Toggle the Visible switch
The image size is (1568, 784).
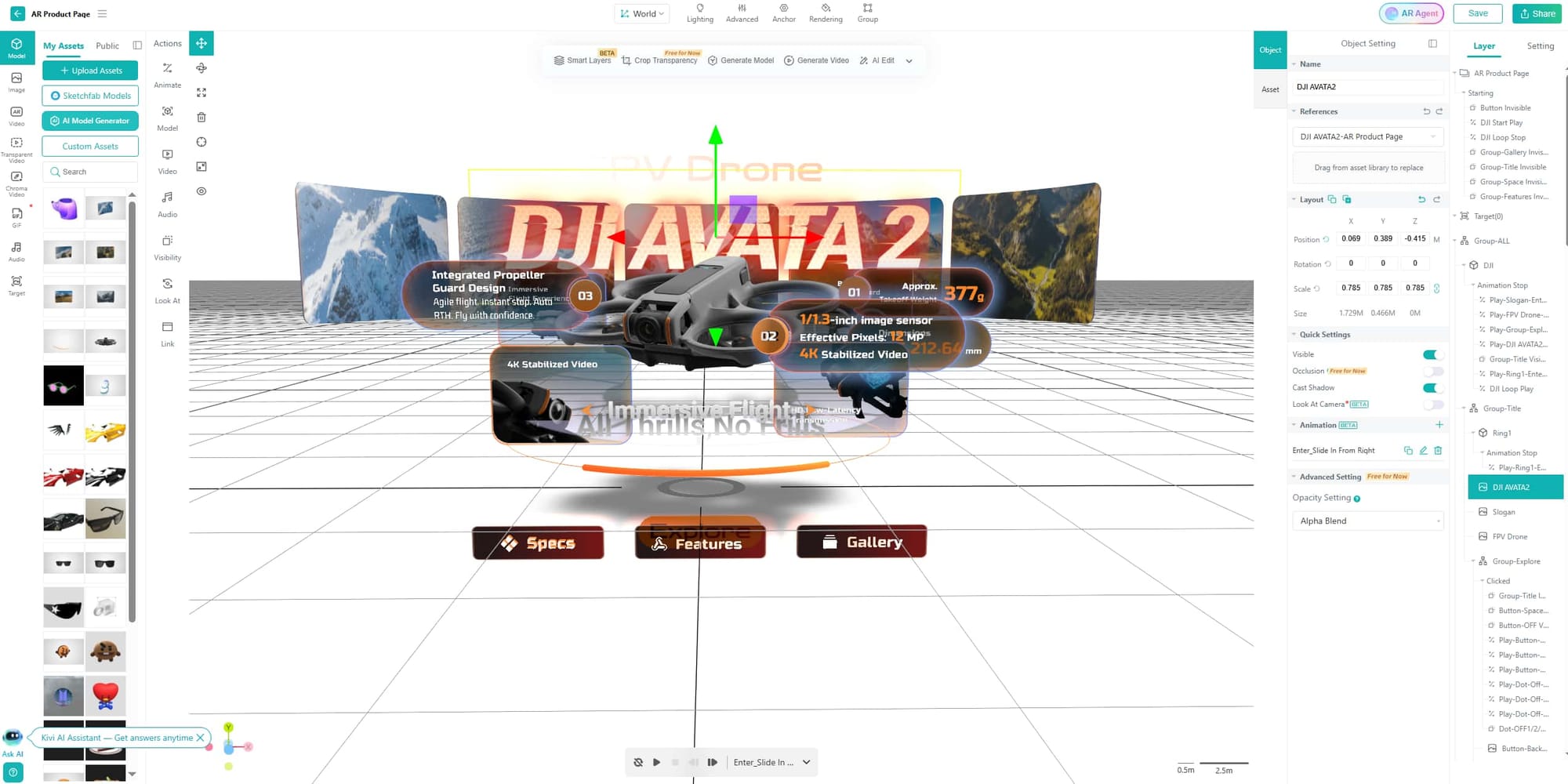[1432, 354]
